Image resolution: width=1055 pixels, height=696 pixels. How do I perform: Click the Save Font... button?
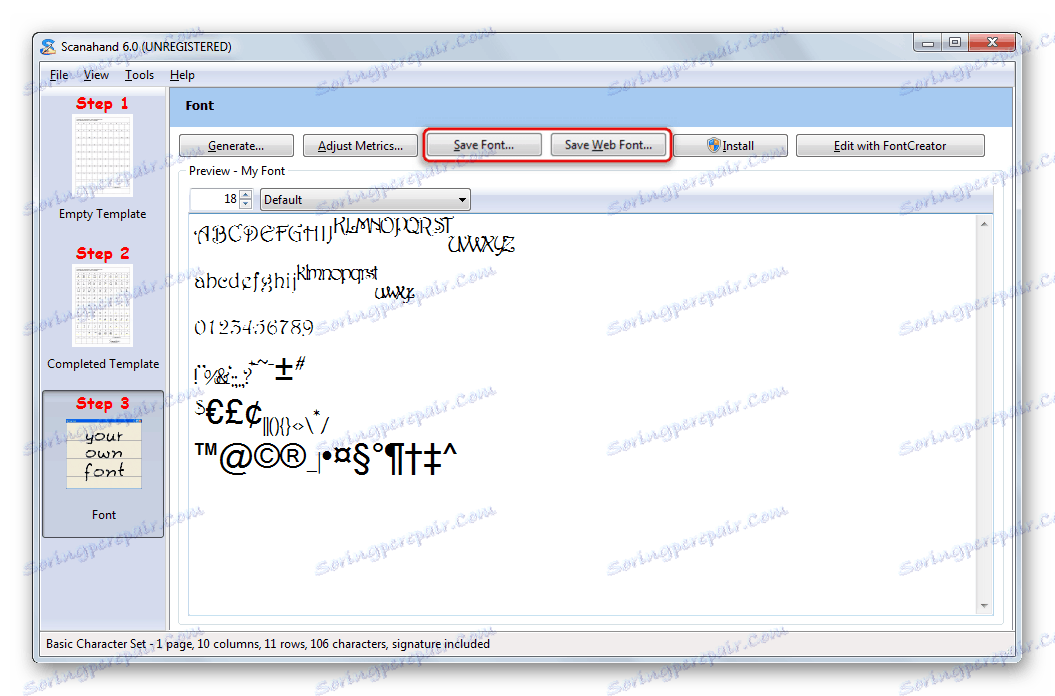click(484, 145)
